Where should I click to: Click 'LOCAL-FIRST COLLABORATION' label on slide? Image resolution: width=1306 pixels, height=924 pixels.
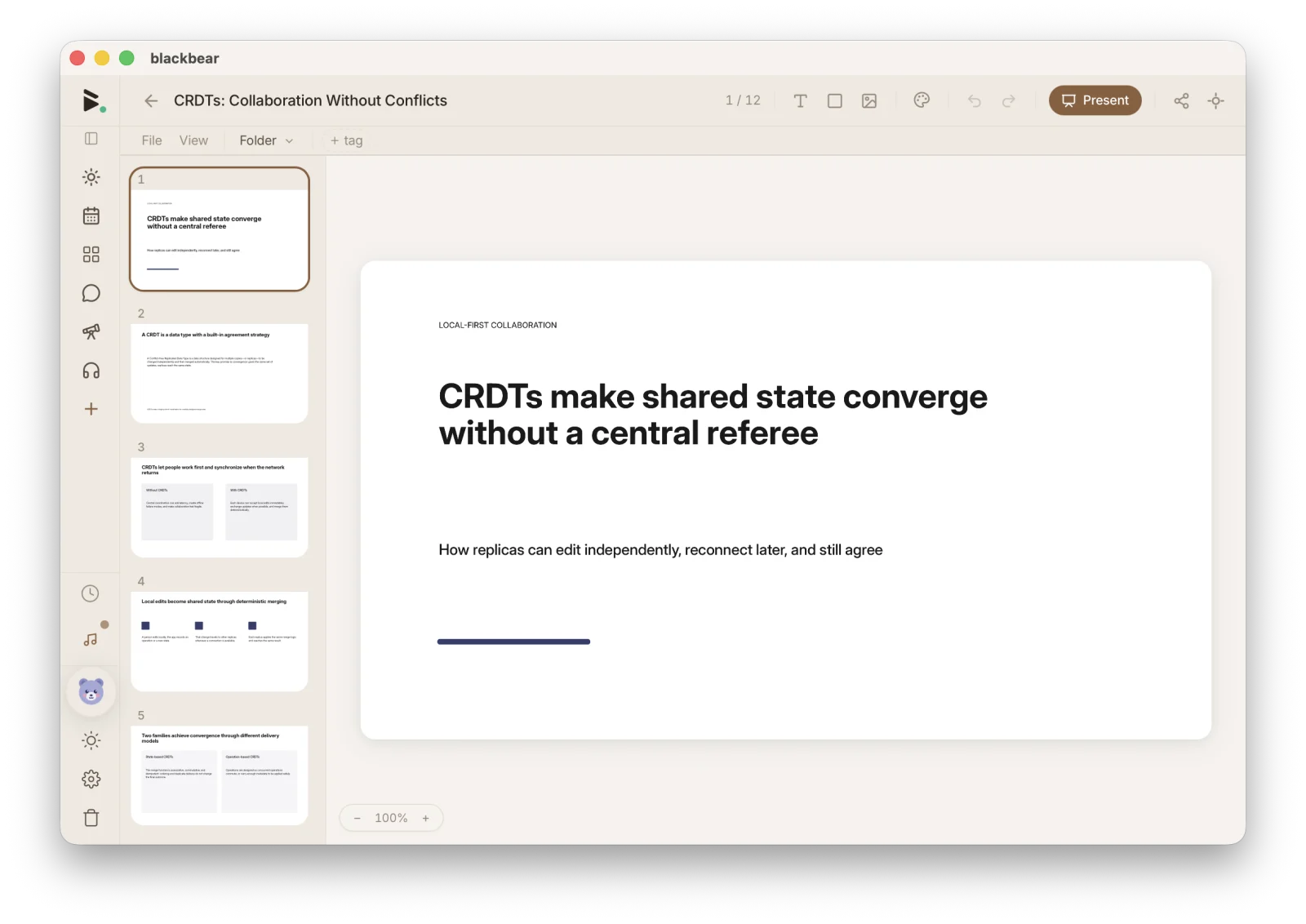pyautogui.click(x=498, y=325)
